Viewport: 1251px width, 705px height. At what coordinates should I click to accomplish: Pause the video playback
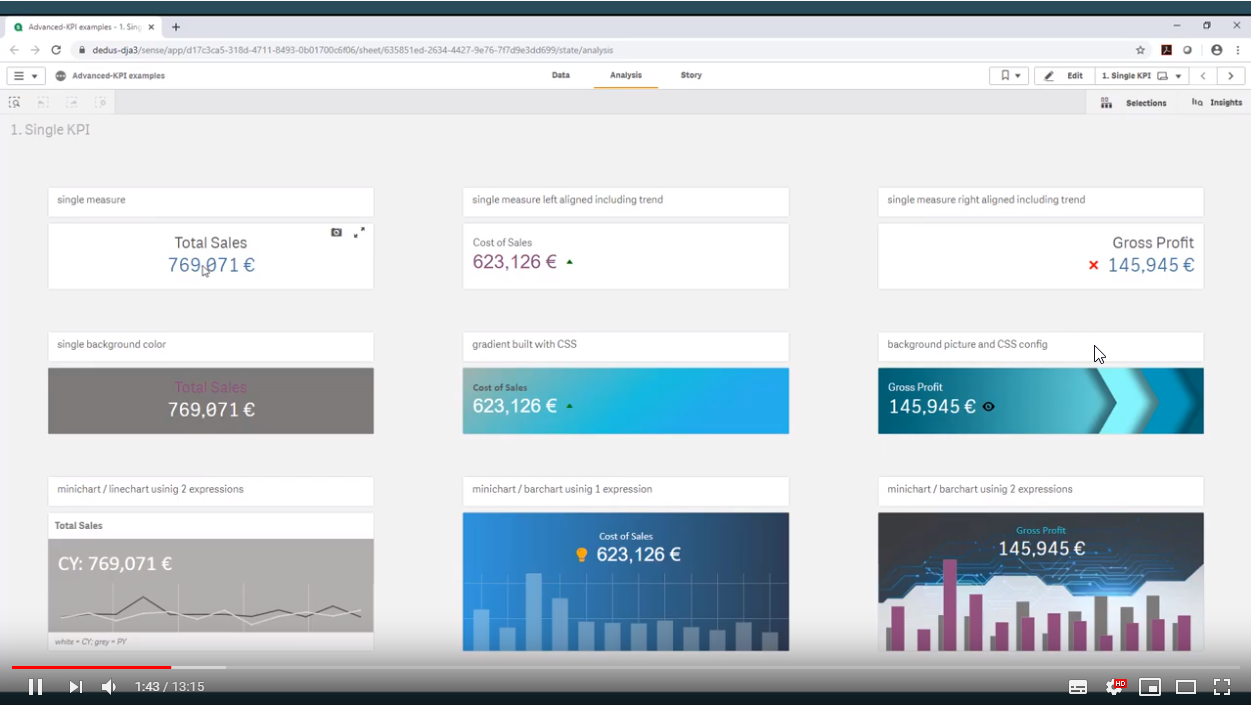pos(35,687)
